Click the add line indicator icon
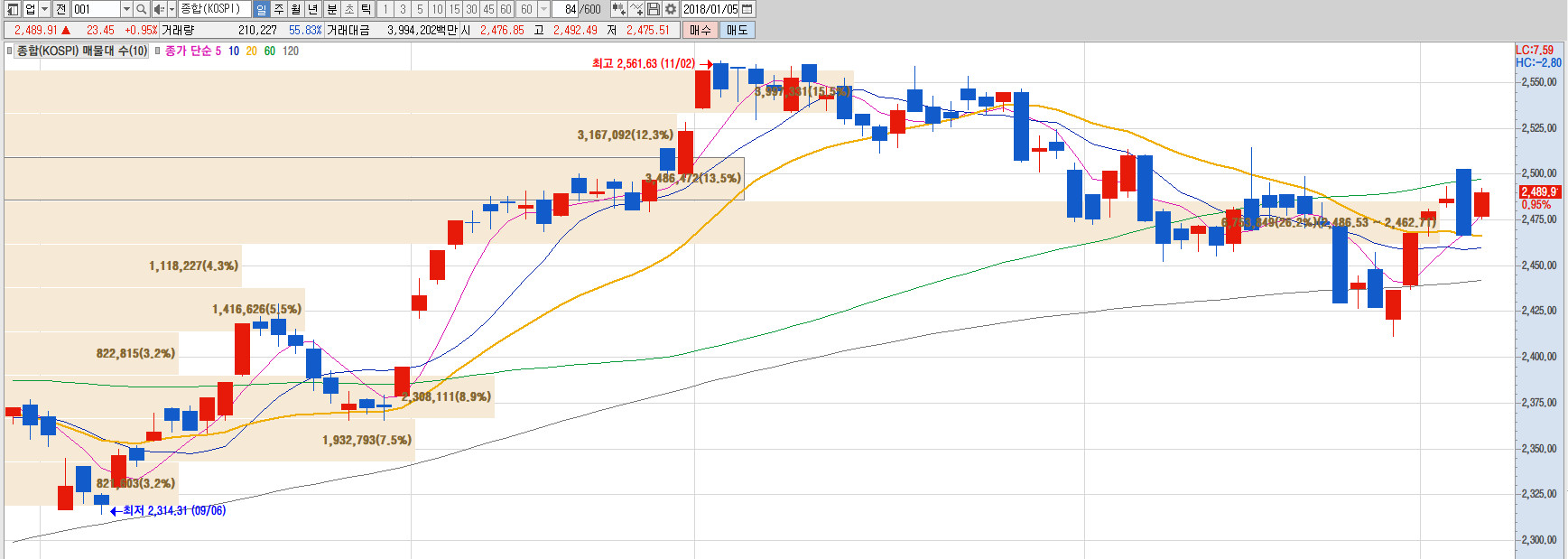Viewport: 1568px width, 559px height. [x=636, y=9]
